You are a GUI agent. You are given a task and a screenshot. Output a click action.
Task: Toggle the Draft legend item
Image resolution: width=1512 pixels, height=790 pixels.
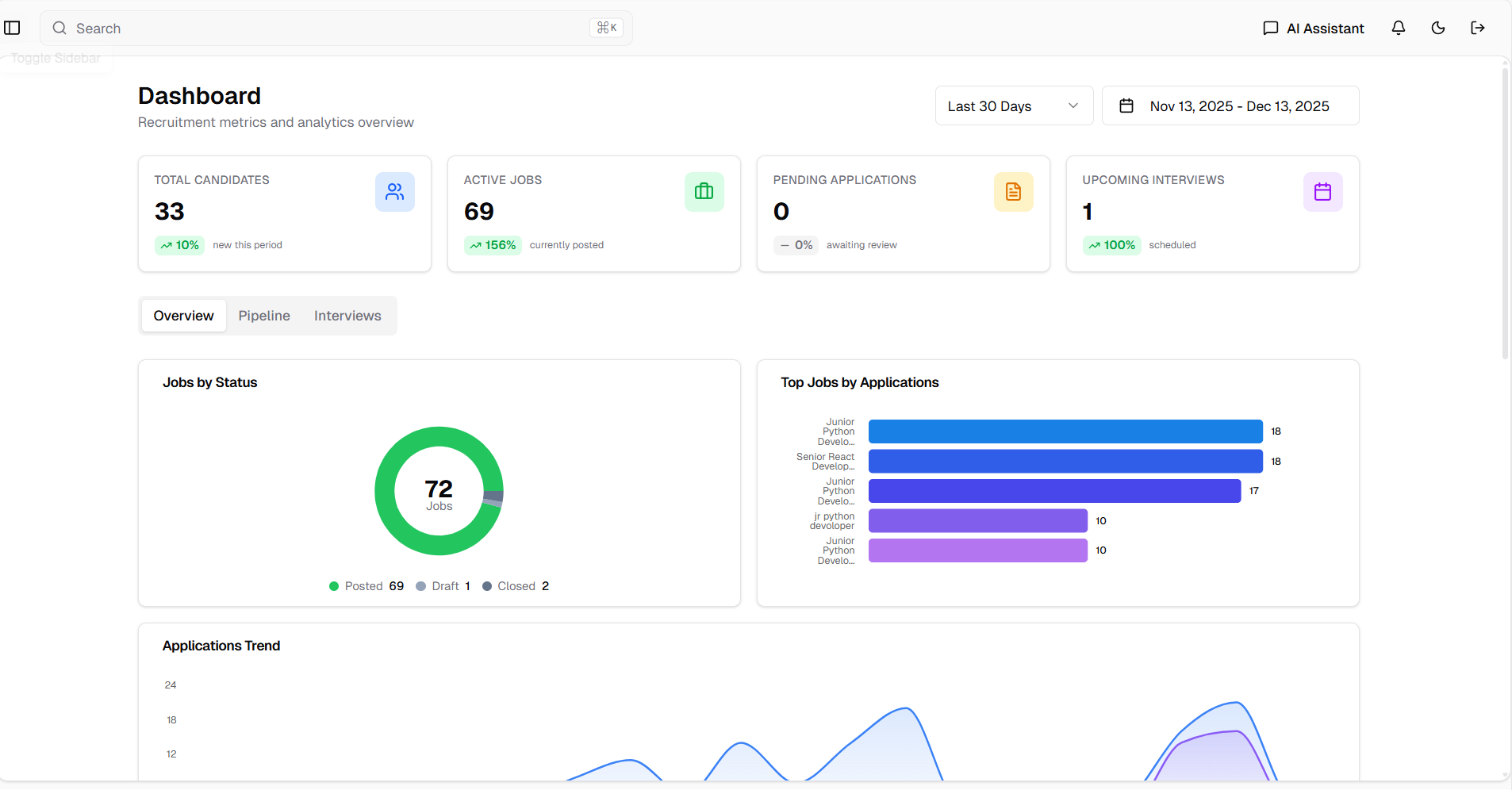443,586
